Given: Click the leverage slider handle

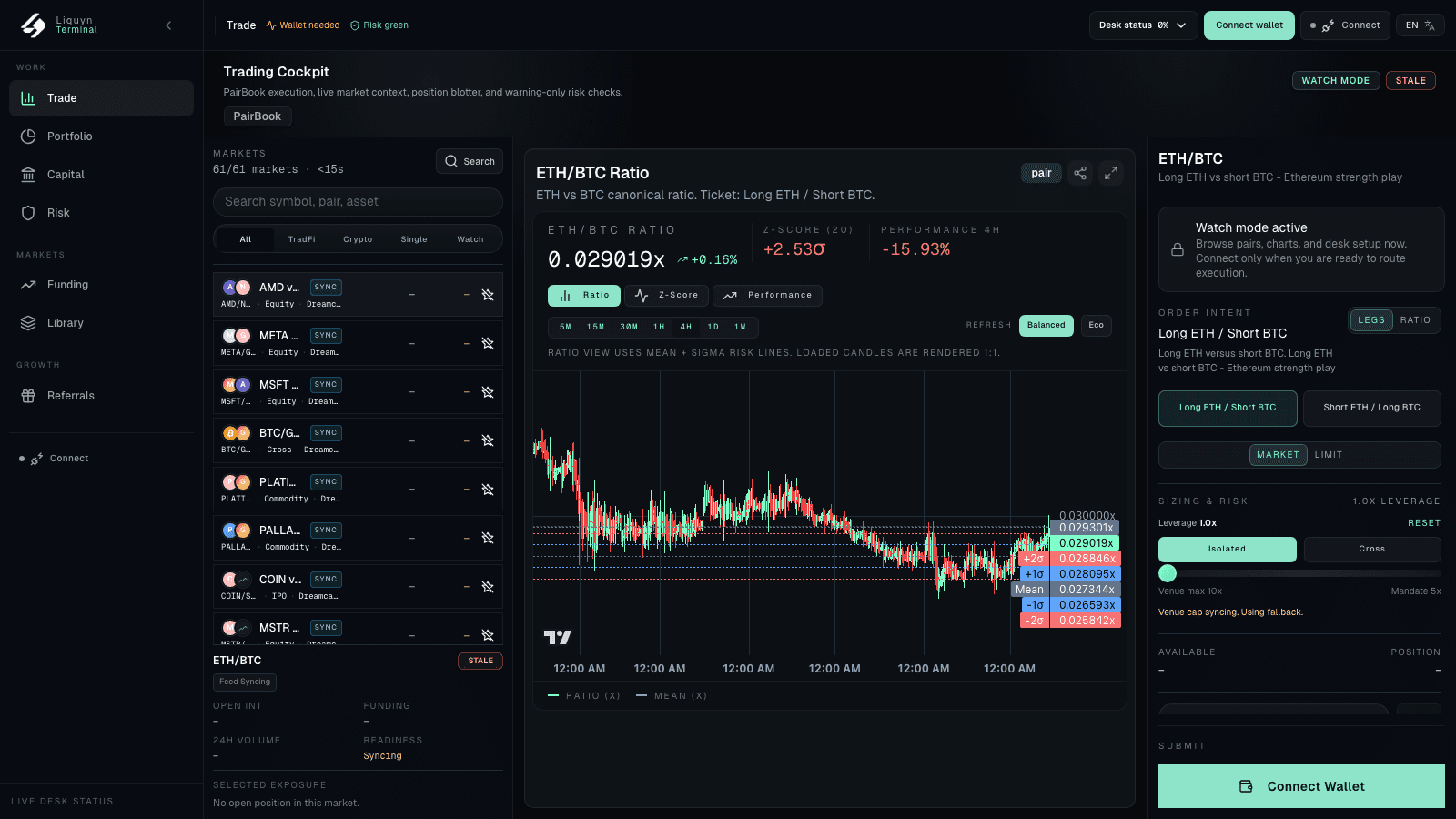Looking at the screenshot, I should [x=1168, y=573].
